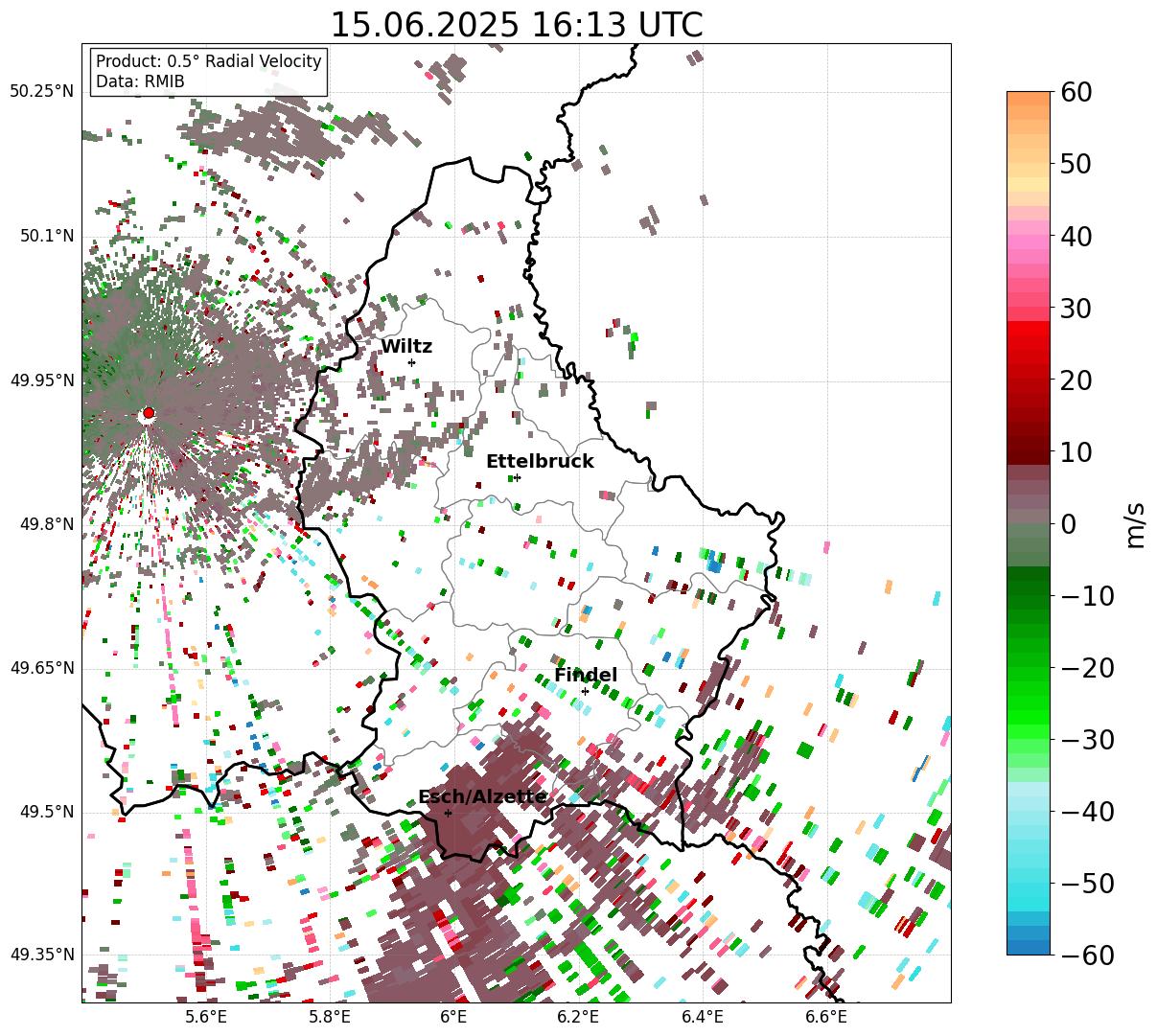
Task: Click the Esch/Alzette city label
Action: click(482, 797)
